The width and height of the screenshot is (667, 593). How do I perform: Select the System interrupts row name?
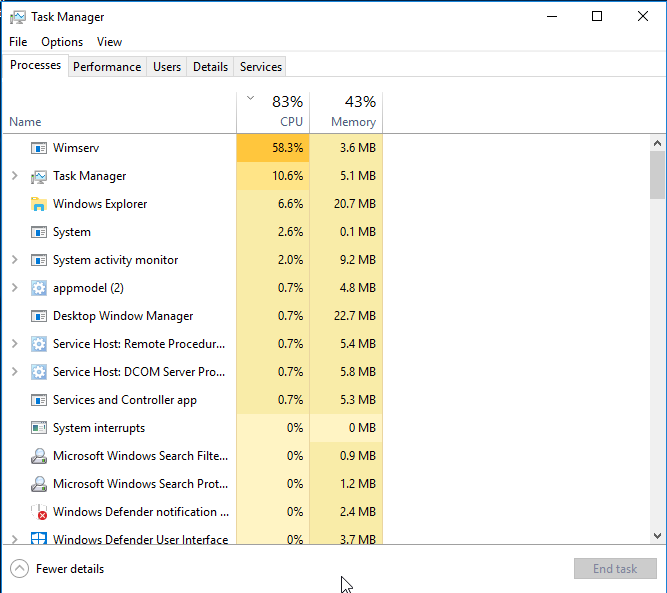pos(99,428)
